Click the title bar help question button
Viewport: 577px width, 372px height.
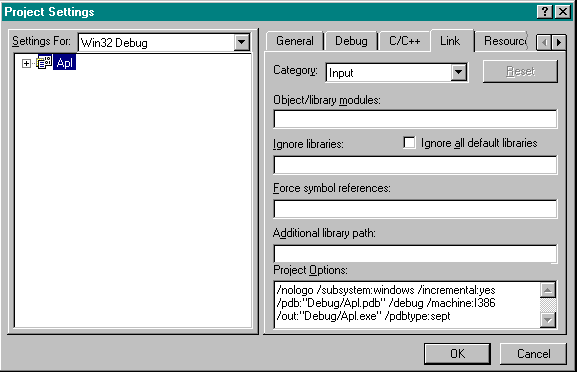coord(545,12)
